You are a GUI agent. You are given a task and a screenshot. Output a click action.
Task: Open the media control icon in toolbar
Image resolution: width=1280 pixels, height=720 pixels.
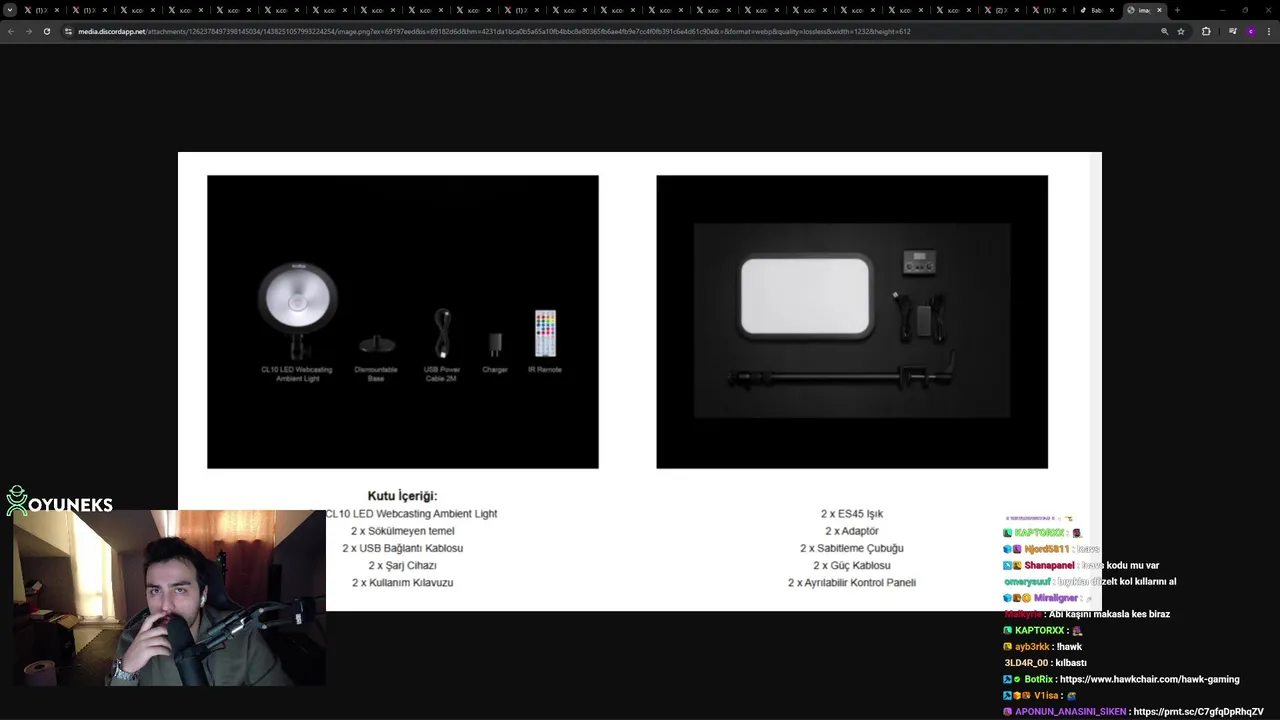(1232, 31)
